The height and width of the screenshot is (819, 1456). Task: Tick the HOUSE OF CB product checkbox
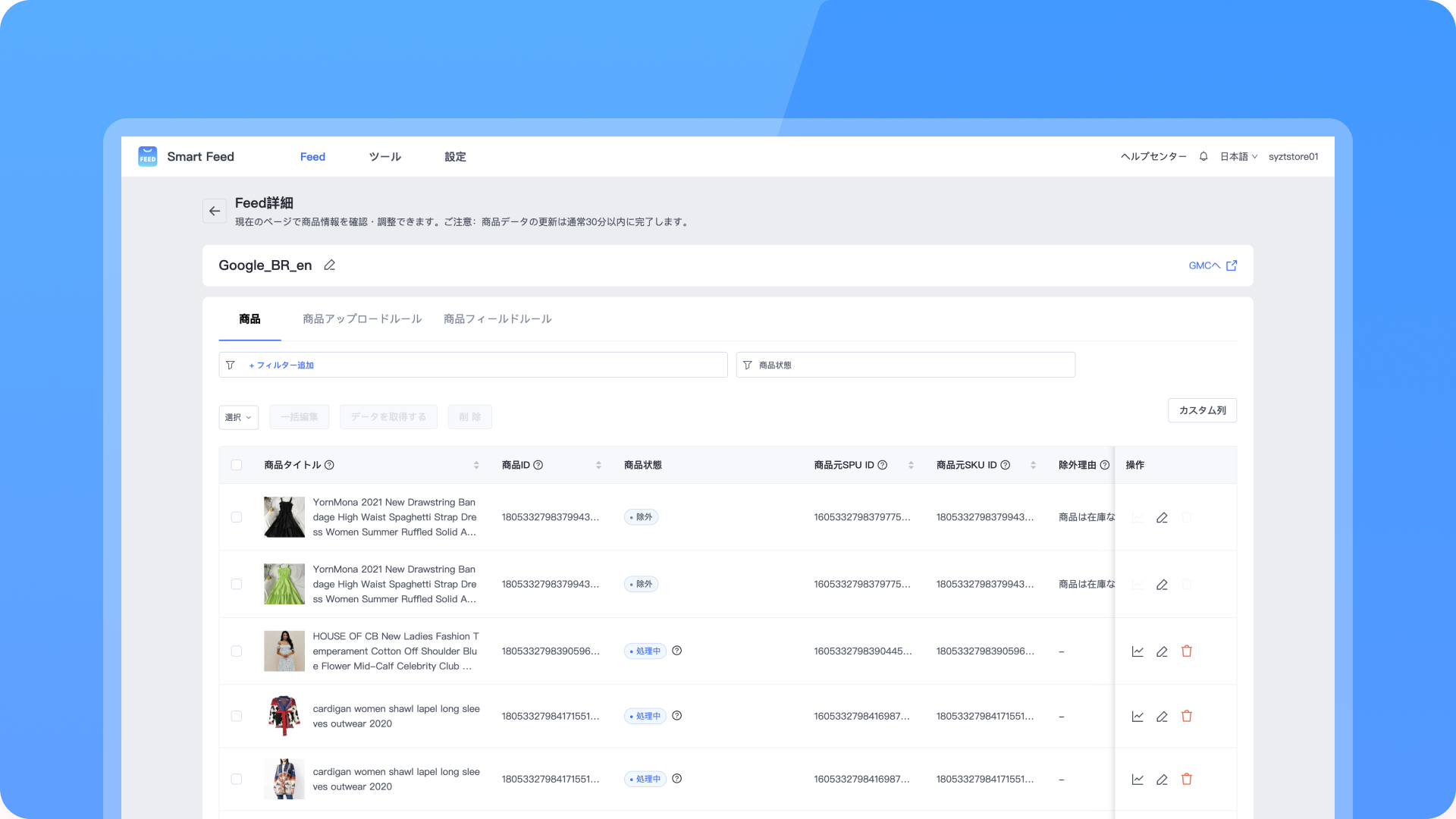tap(237, 651)
